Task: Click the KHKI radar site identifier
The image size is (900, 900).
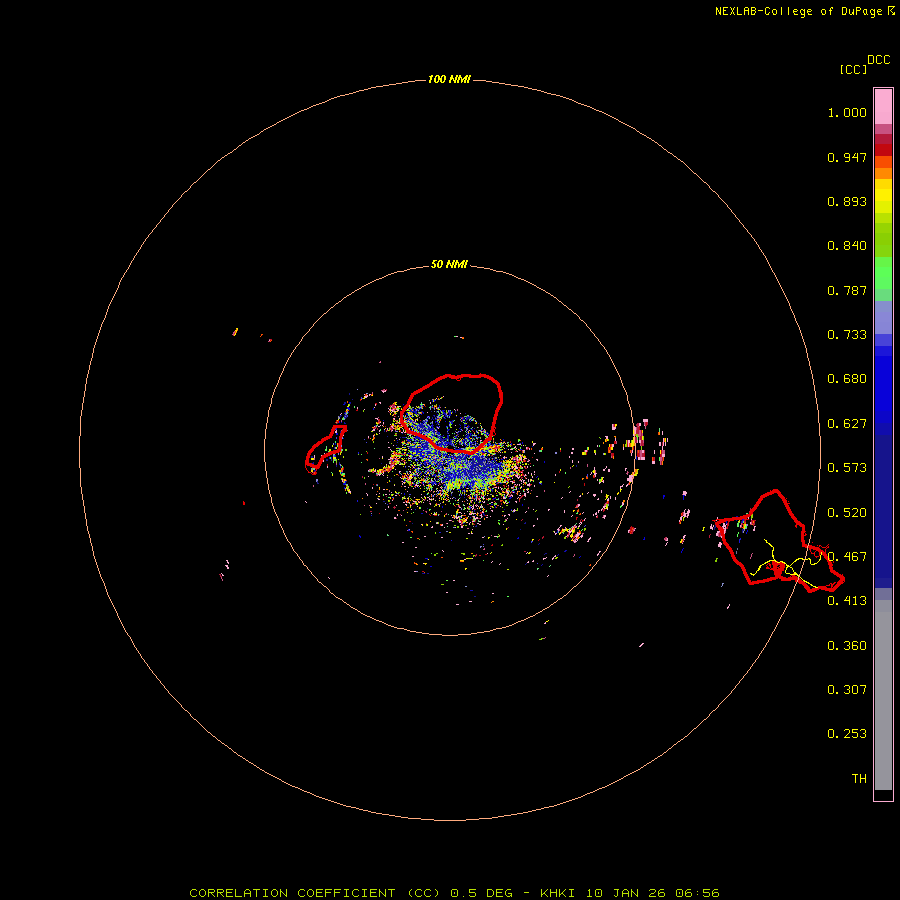Action: point(560,893)
